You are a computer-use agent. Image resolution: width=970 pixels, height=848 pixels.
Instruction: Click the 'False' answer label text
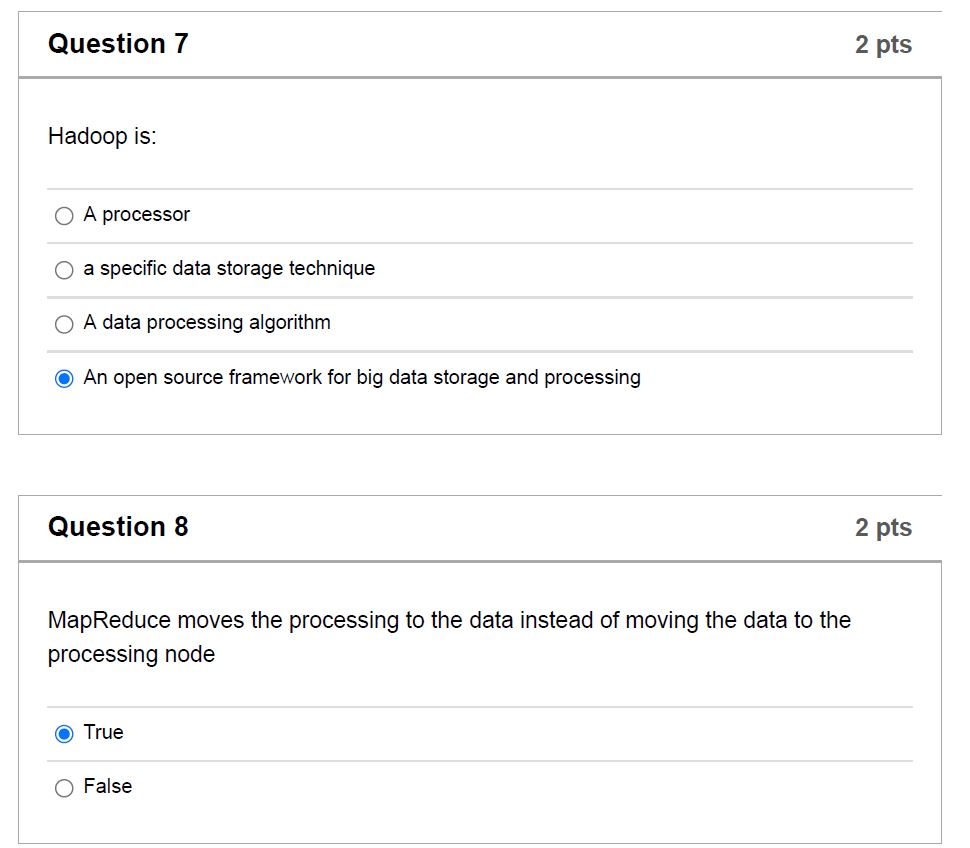pyautogui.click(x=108, y=786)
